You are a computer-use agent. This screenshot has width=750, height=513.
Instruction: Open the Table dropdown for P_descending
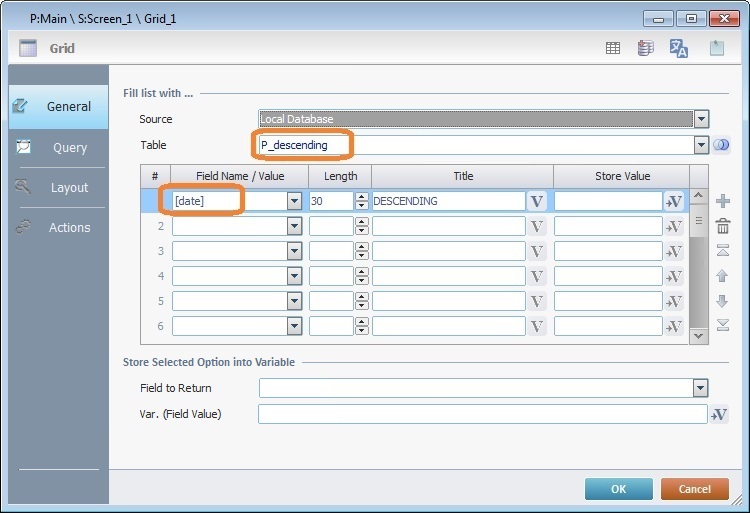point(701,146)
